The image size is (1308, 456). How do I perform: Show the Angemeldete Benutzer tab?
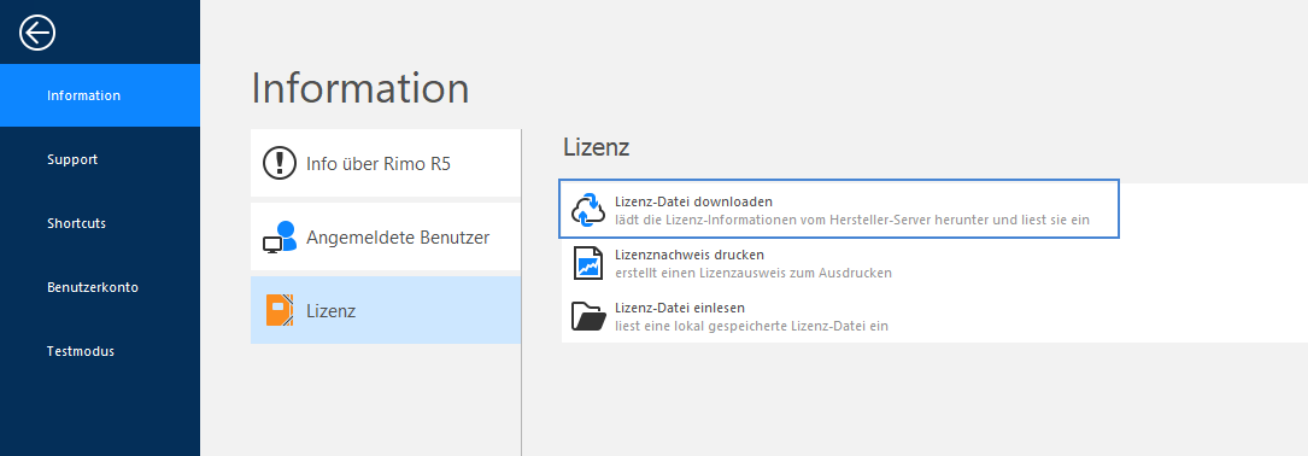pyautogui.click(x=386, y=237)
